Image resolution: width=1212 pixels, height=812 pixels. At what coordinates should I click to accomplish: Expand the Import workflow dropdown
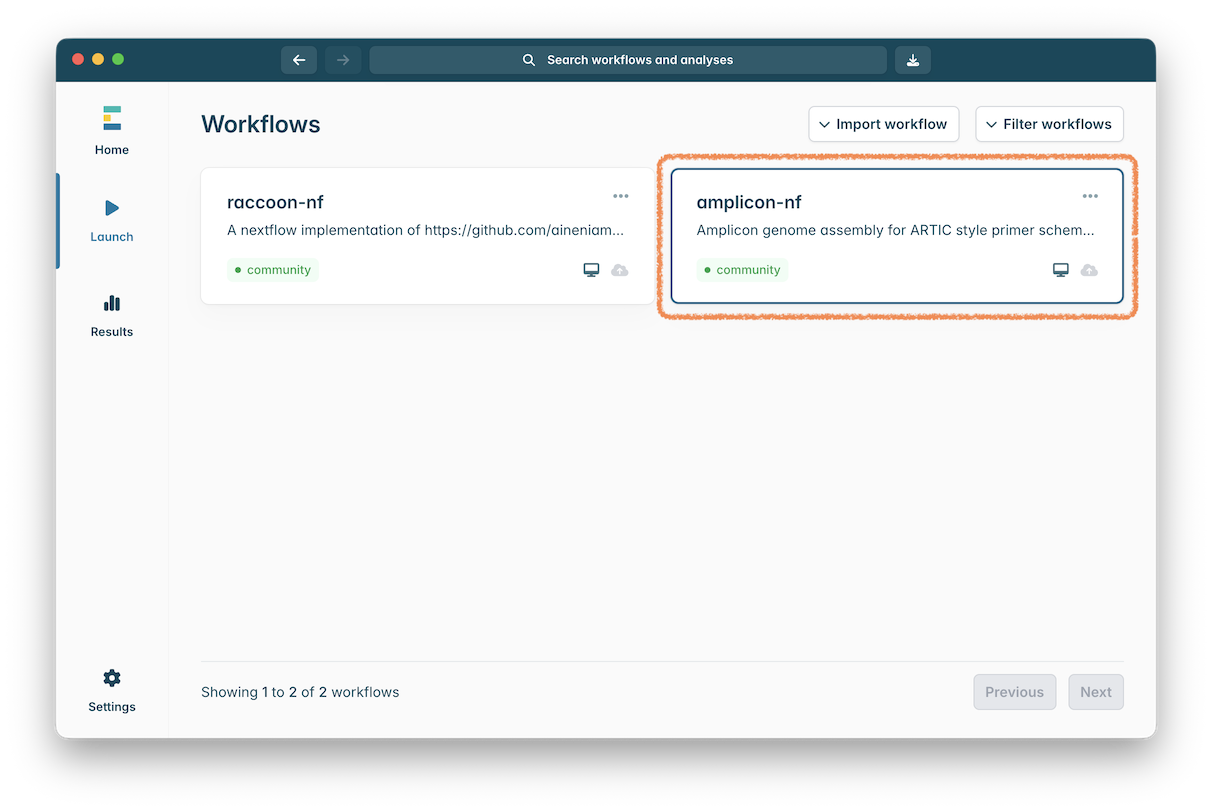(x=883, y=124)
